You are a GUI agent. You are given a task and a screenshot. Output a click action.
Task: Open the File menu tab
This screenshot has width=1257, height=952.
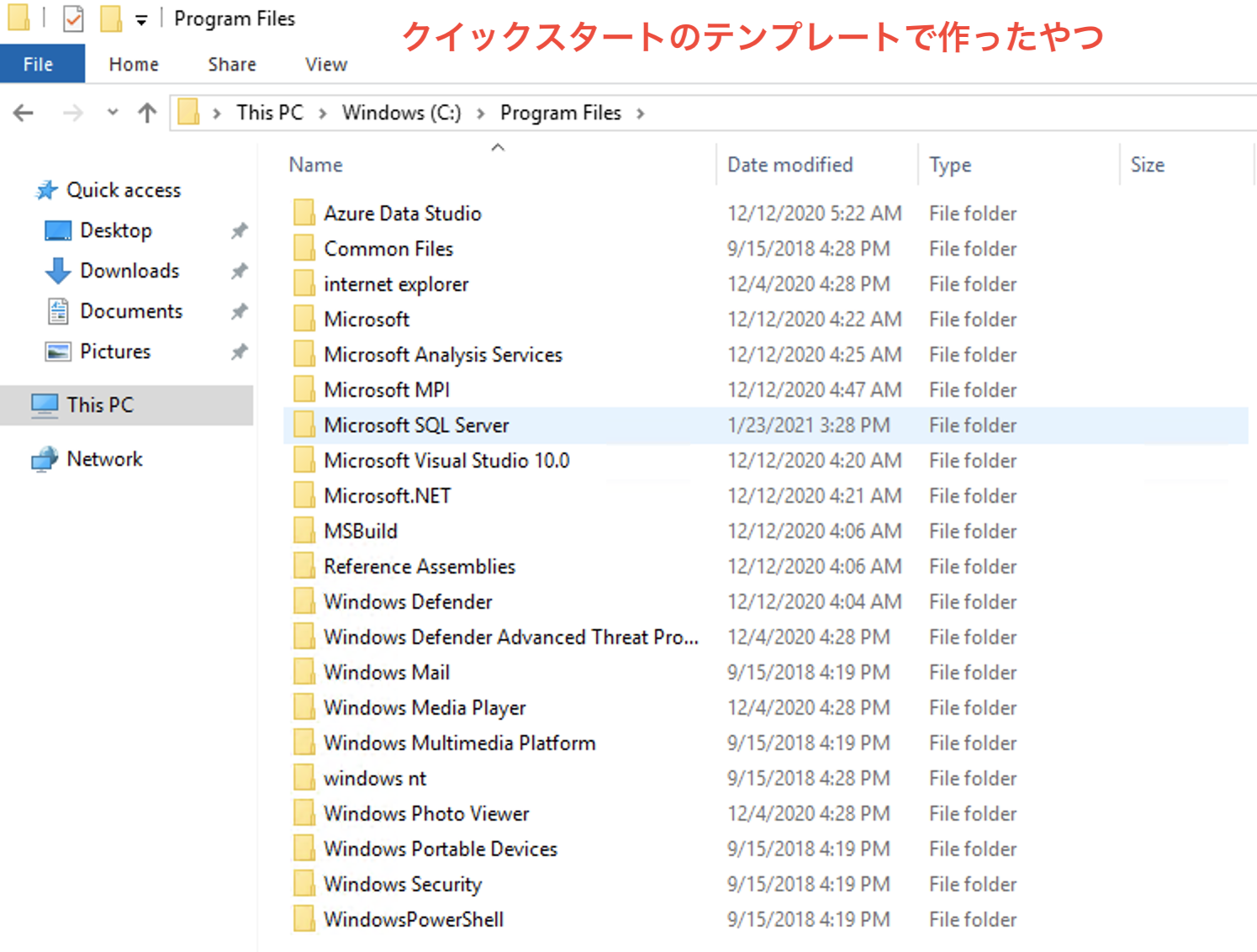39,65
